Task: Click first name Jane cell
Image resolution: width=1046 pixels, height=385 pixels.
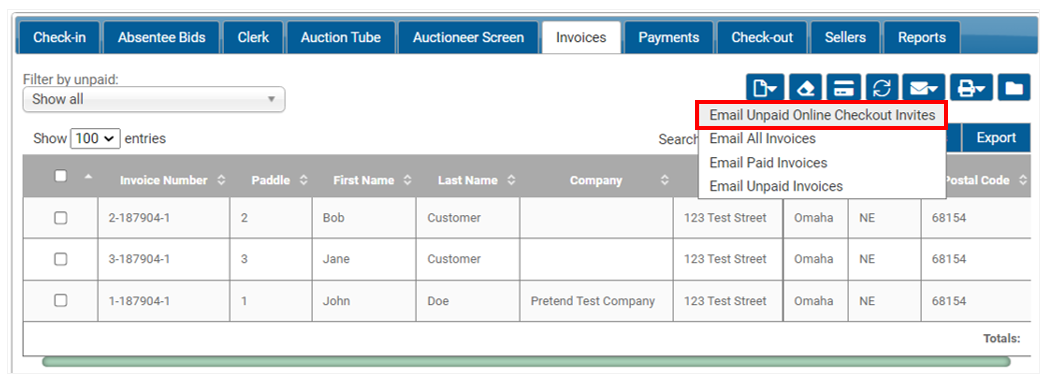Action: (364, 259)
